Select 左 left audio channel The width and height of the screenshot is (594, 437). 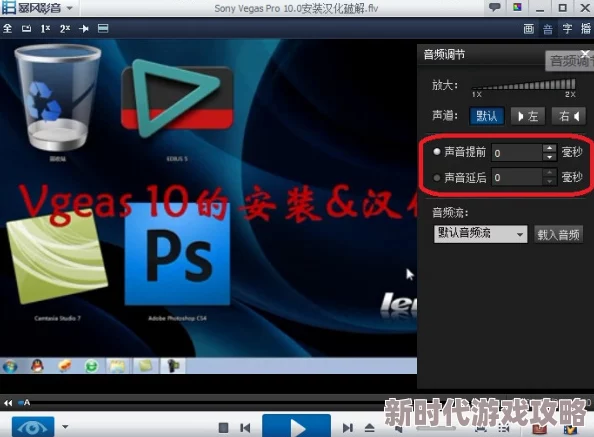[x=528, y=116]
